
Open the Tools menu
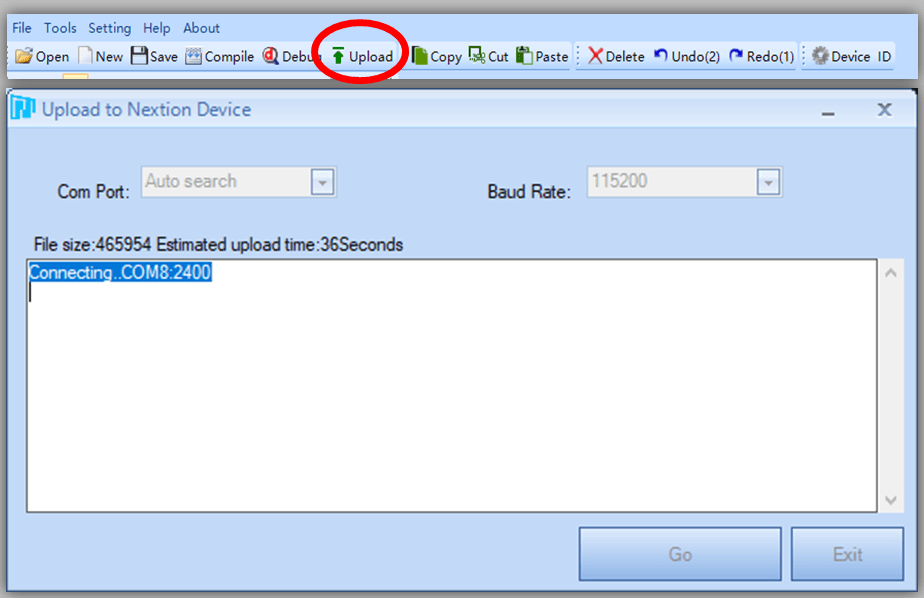point(60,28)
